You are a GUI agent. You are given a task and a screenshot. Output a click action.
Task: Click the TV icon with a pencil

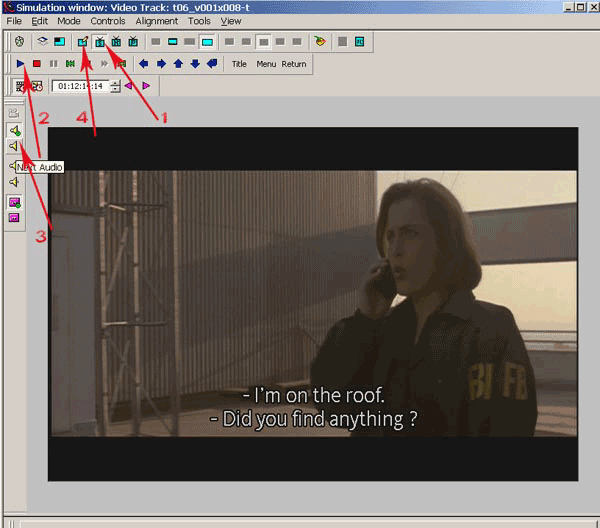(x=83, y=41)
